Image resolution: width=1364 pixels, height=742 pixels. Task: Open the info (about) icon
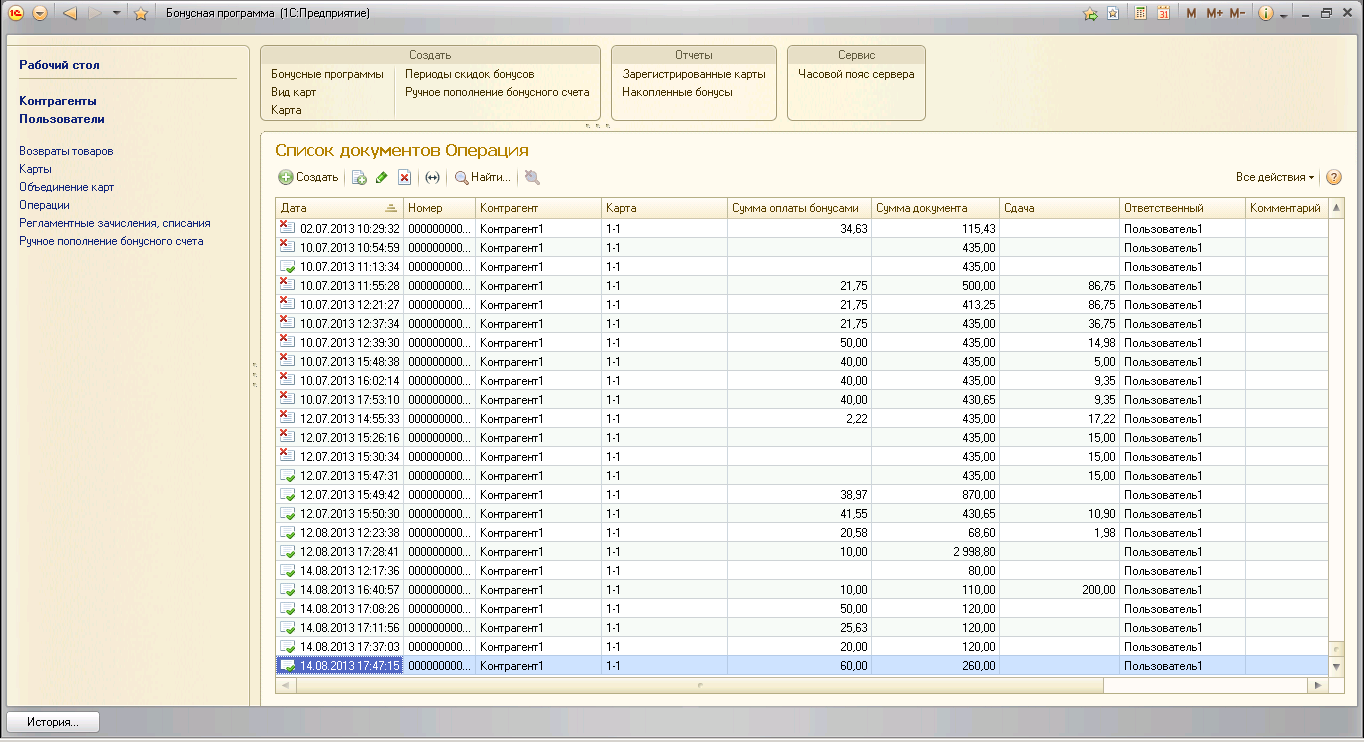1265,13
